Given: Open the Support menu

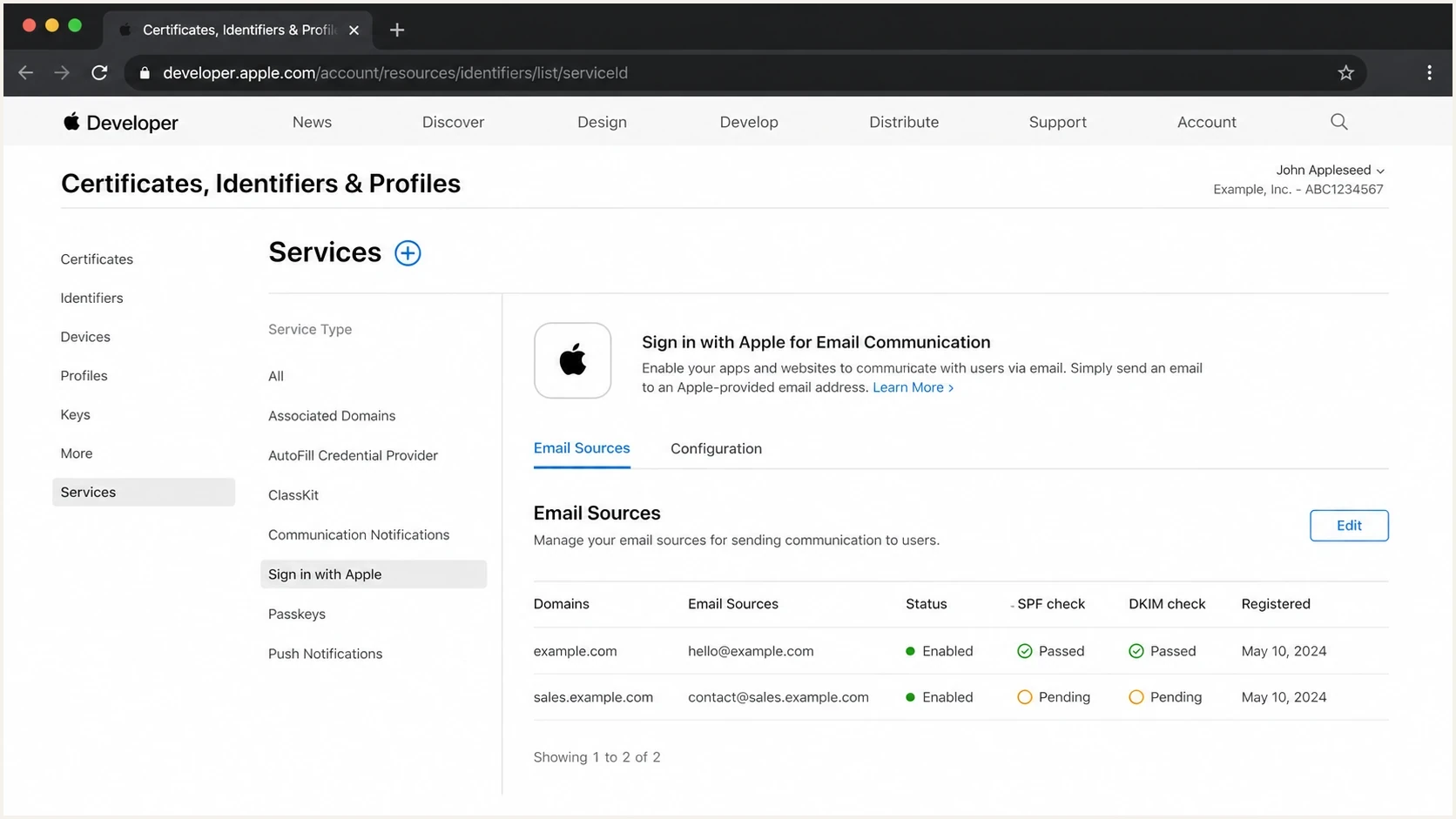Looking at the screenshot, I should pos(1057,123).
